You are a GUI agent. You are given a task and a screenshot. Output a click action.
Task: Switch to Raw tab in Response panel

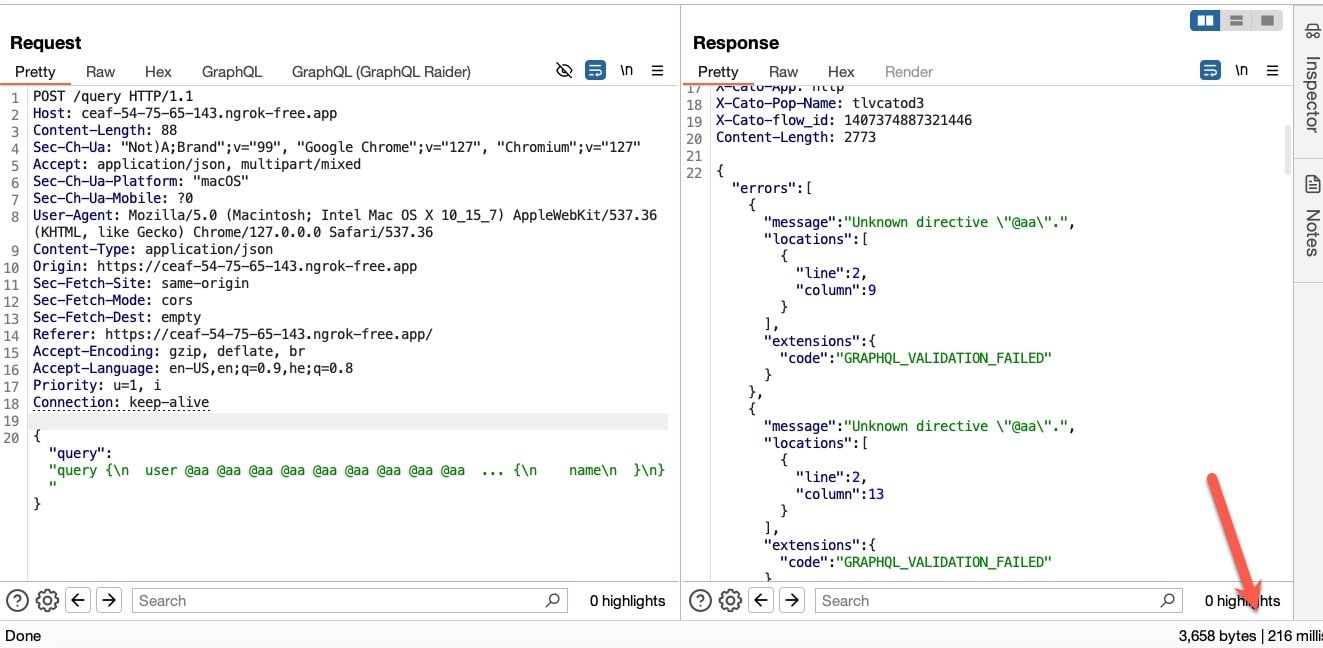tap(783, 72)
